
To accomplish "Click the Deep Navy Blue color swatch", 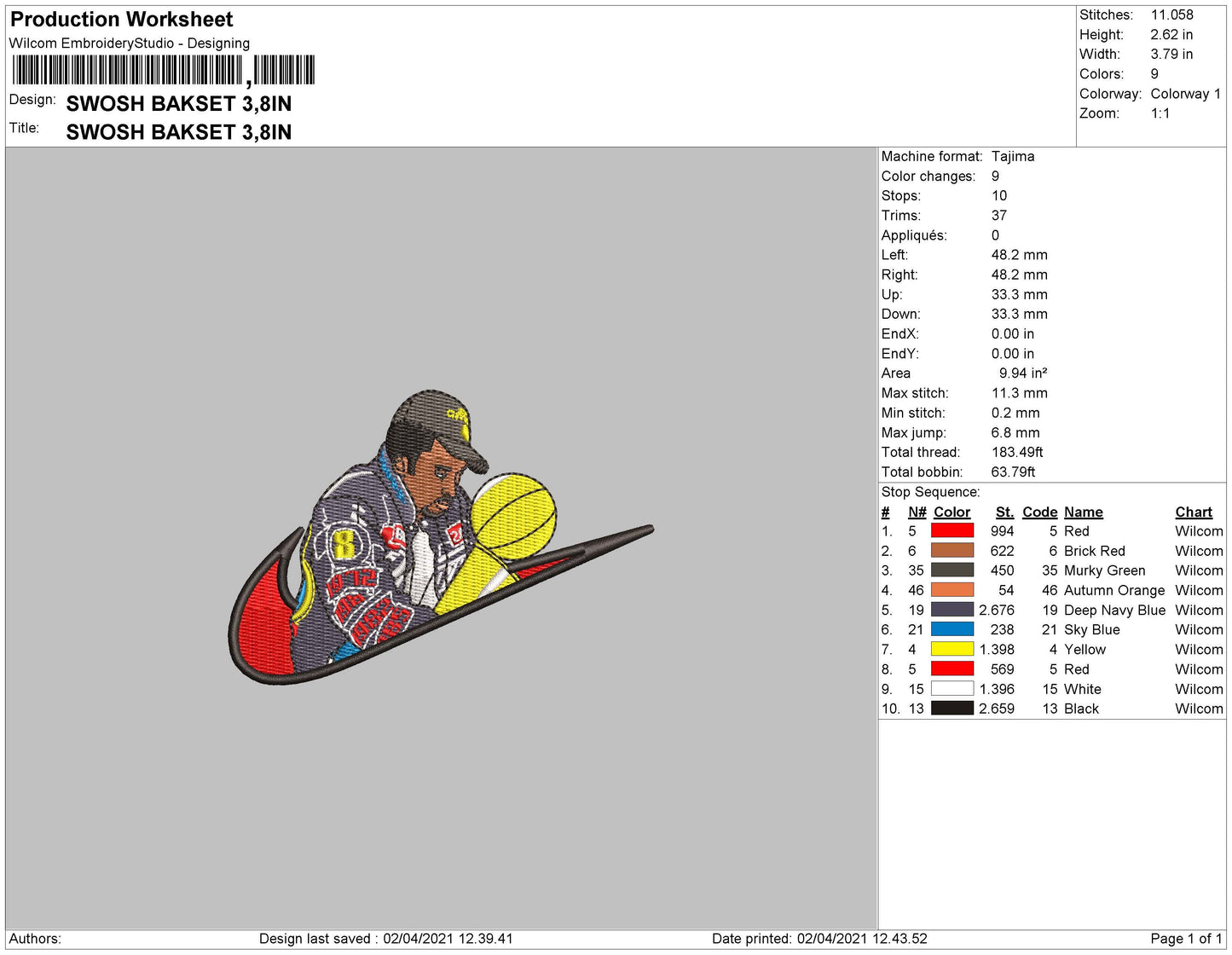I will pyautogui.click(x=951, y=610).
